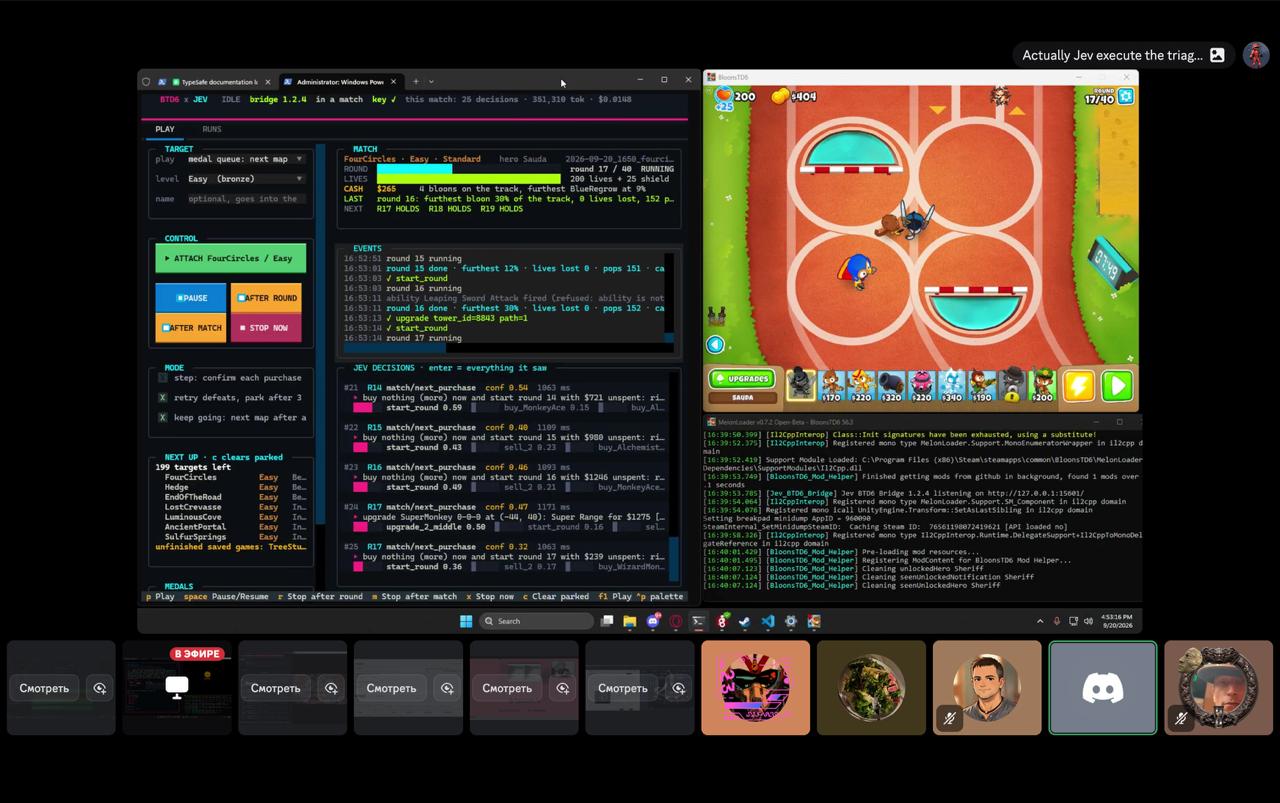This screenshot has height=803, width=1280.
Task: Click the STOP NOW button
Action: 266,328
